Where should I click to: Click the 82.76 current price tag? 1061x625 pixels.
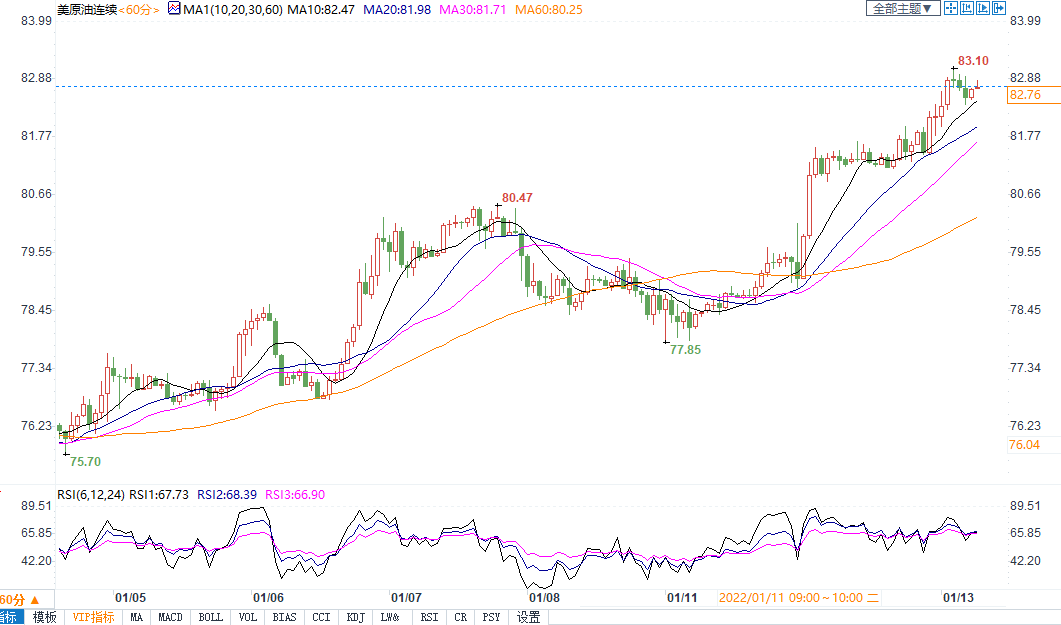point(1027,95)
